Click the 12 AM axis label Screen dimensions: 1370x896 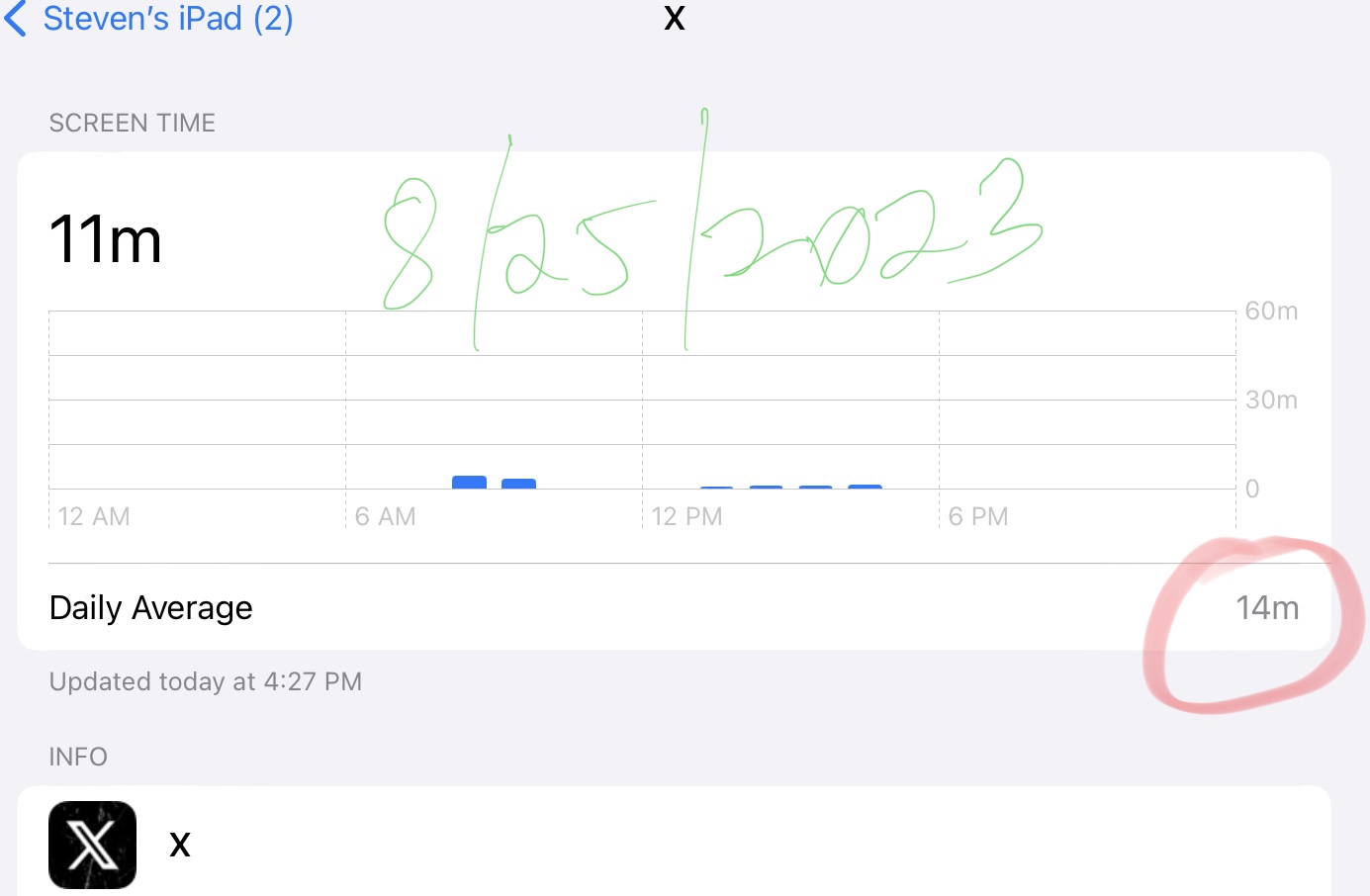pos(94,516)
